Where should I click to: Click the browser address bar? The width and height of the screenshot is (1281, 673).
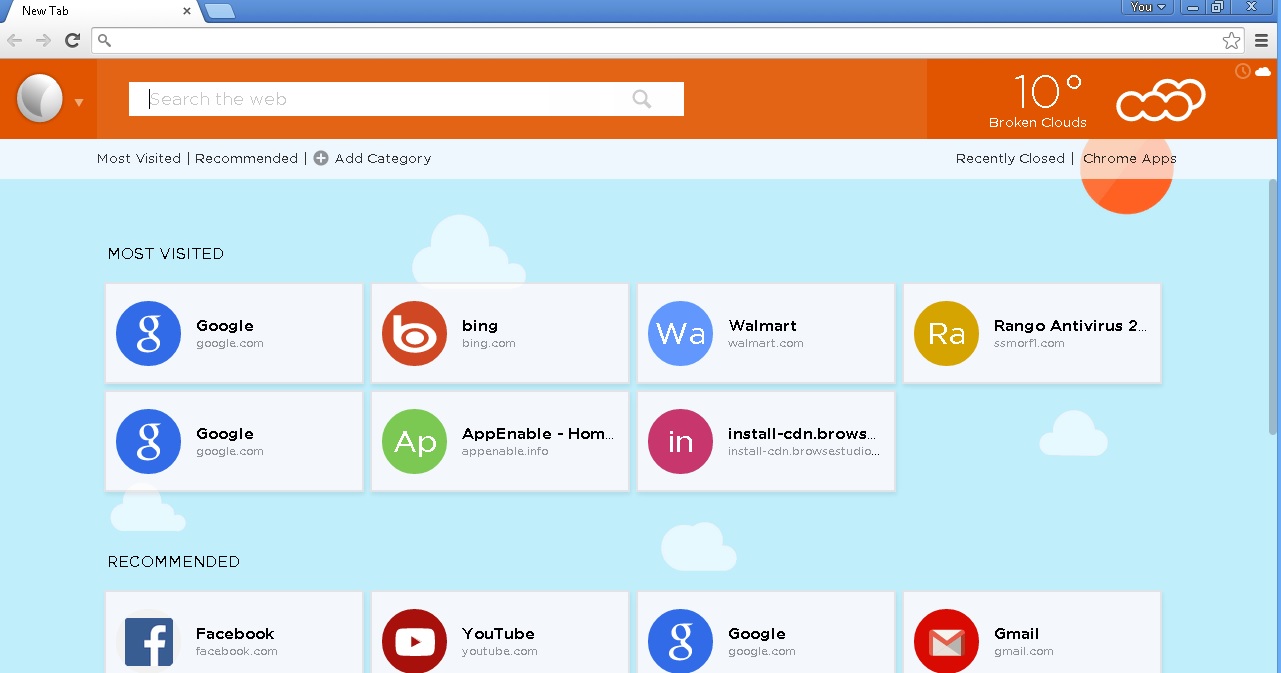click(668, 41)
